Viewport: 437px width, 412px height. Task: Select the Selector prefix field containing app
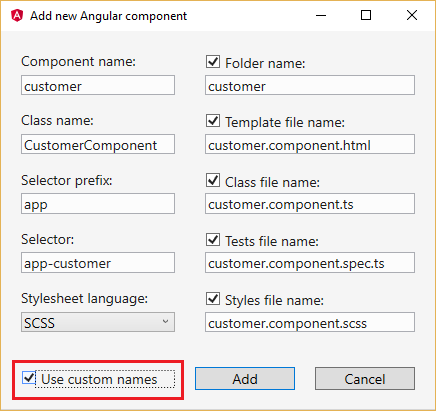(98, 203)
